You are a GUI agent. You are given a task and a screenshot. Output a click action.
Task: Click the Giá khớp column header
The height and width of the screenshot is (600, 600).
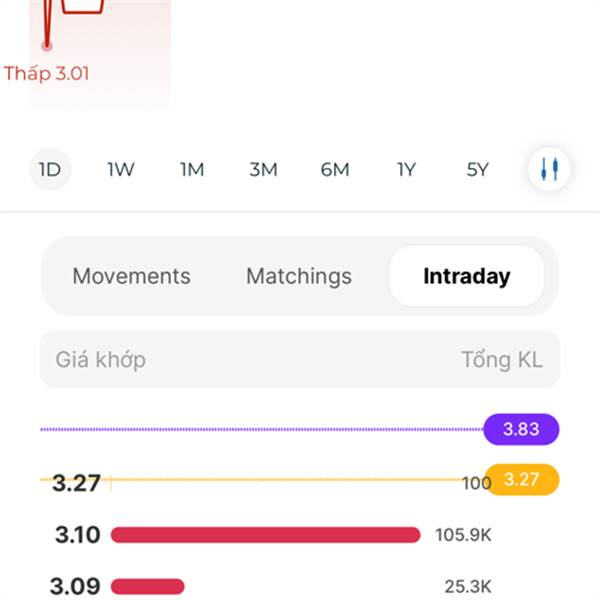coord(100,359)
